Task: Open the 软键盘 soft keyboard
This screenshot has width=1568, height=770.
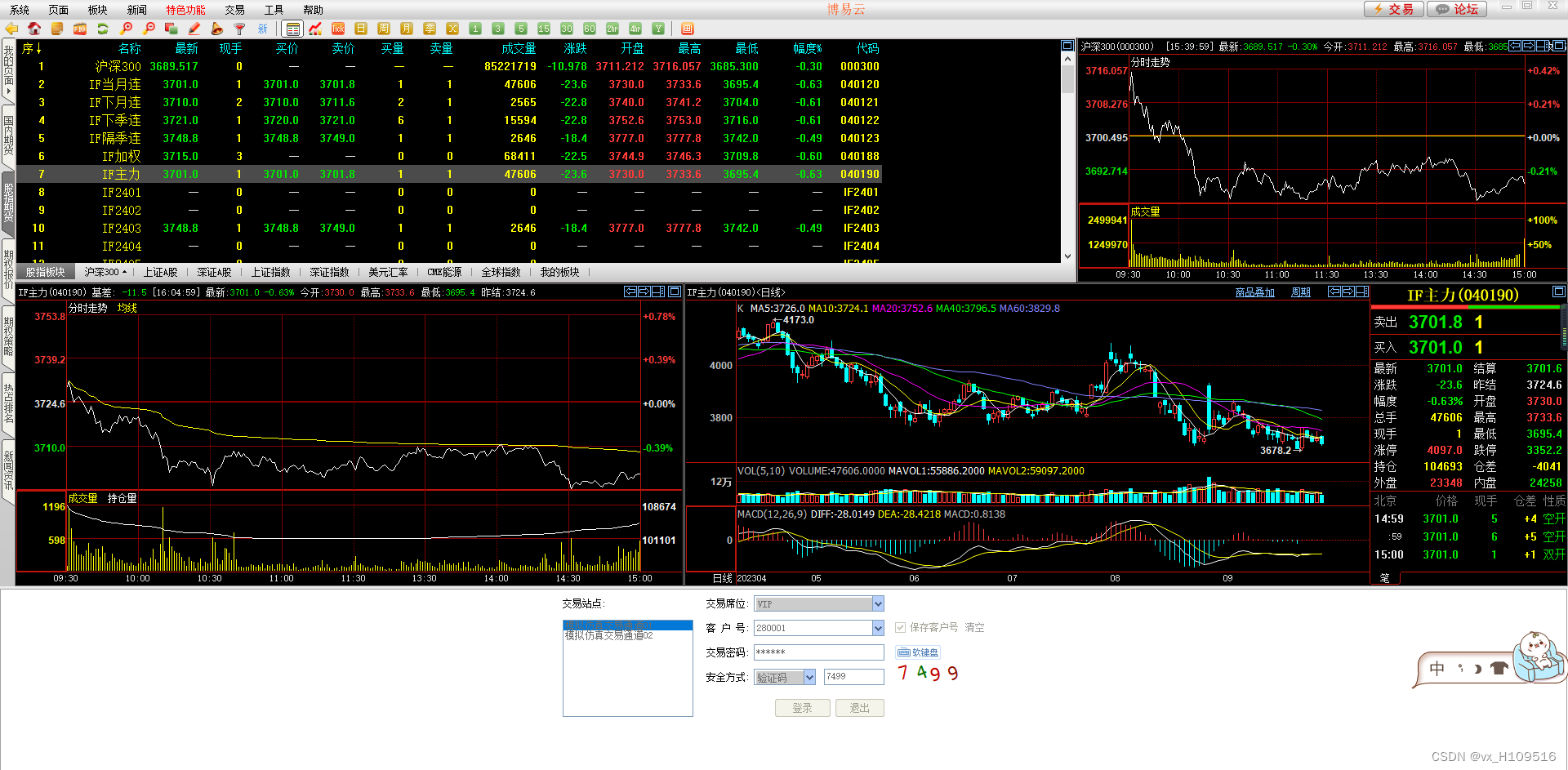Action: coord(919,652)
